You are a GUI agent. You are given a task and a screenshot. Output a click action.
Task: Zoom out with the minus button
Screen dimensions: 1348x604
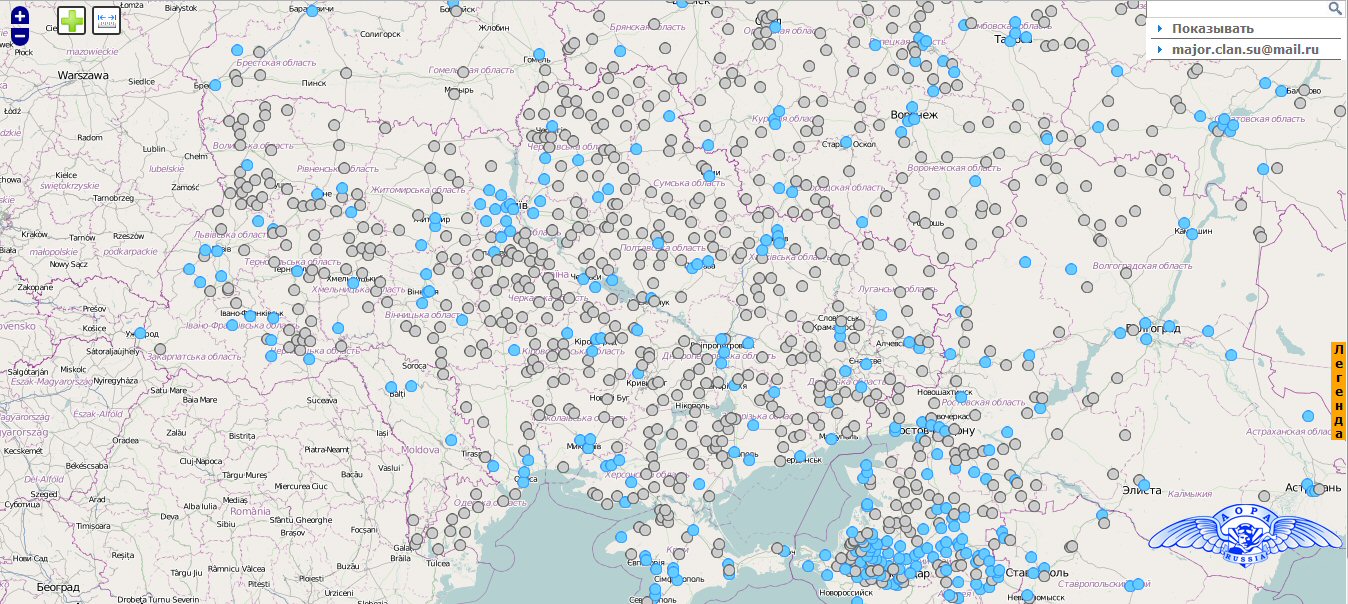click(20, 37)
